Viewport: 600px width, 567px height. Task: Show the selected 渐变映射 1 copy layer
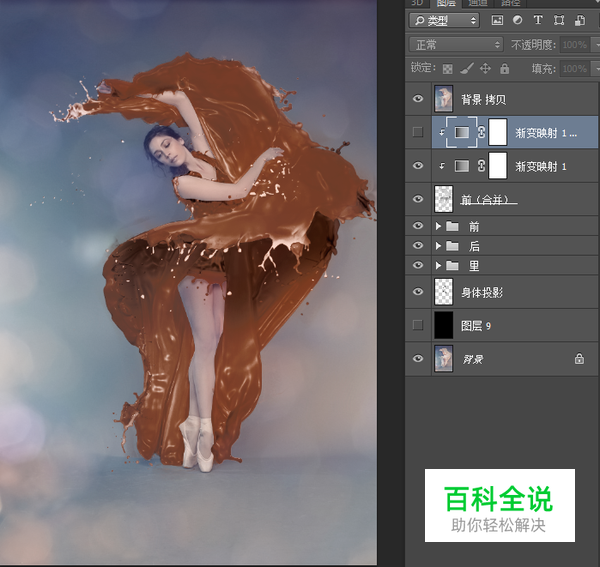(x=418, y=132)
